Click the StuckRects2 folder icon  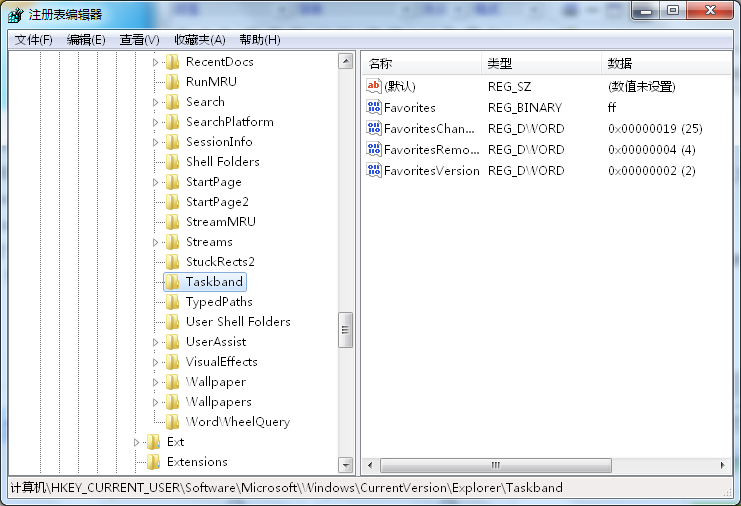tap(172, 262)
